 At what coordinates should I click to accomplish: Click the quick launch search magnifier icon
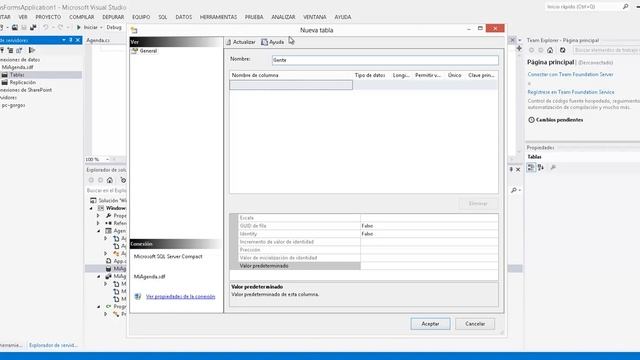pos(625,7)
